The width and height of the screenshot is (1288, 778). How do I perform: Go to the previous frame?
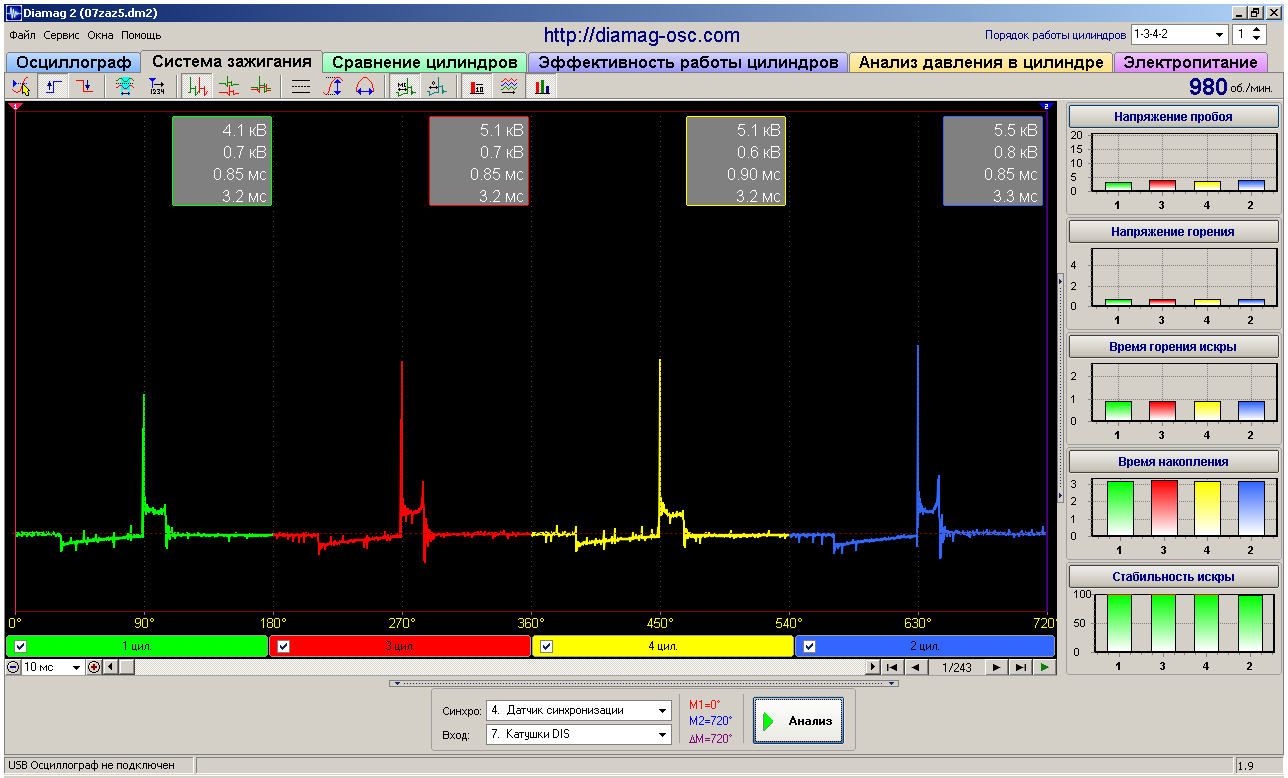pyautogui.click(x=914, y=667)
